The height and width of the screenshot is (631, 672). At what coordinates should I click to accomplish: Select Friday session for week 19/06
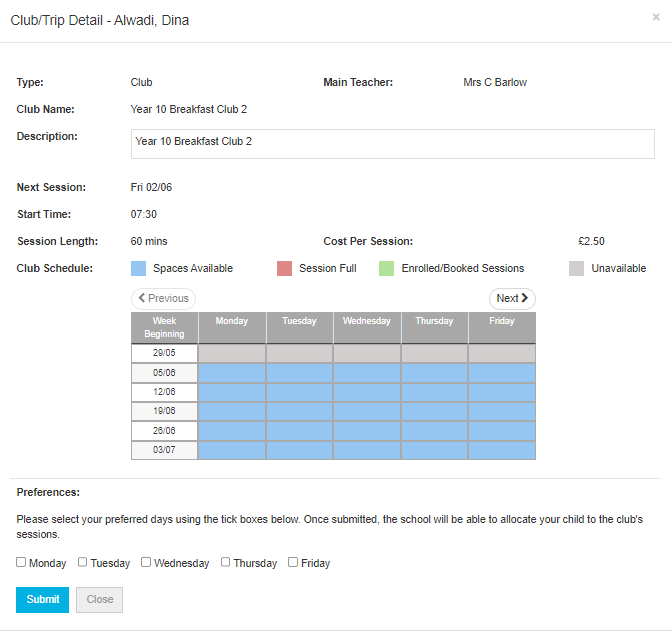click(502, 412)
